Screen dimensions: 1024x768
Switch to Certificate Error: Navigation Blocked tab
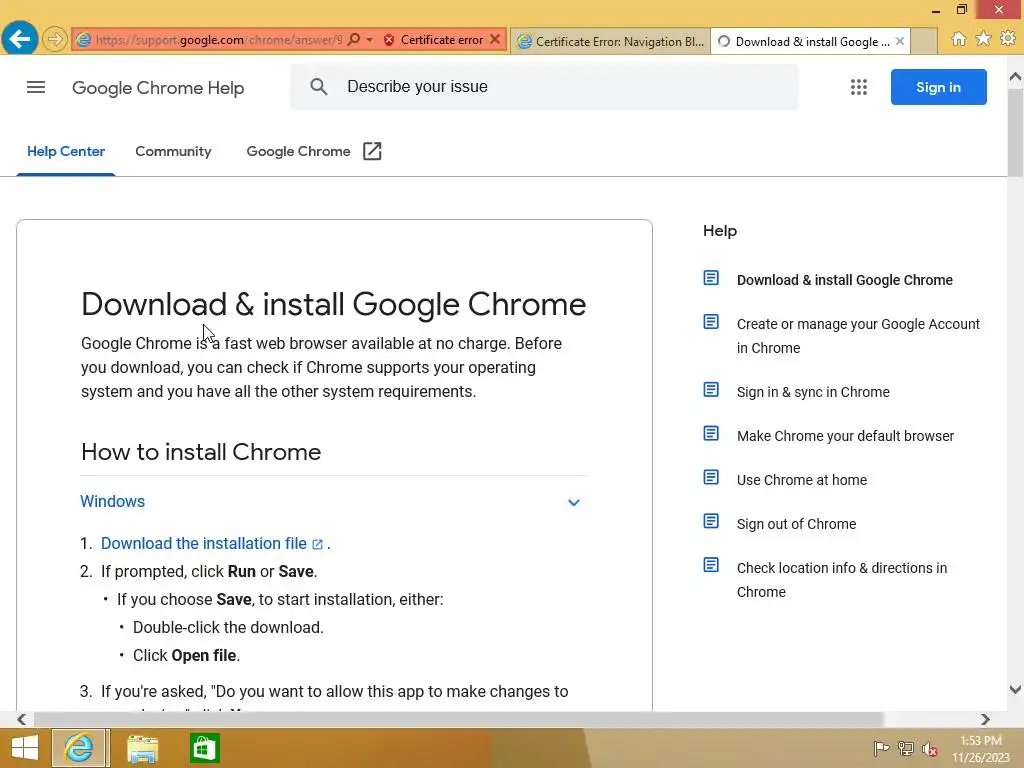tap(610, 41)
